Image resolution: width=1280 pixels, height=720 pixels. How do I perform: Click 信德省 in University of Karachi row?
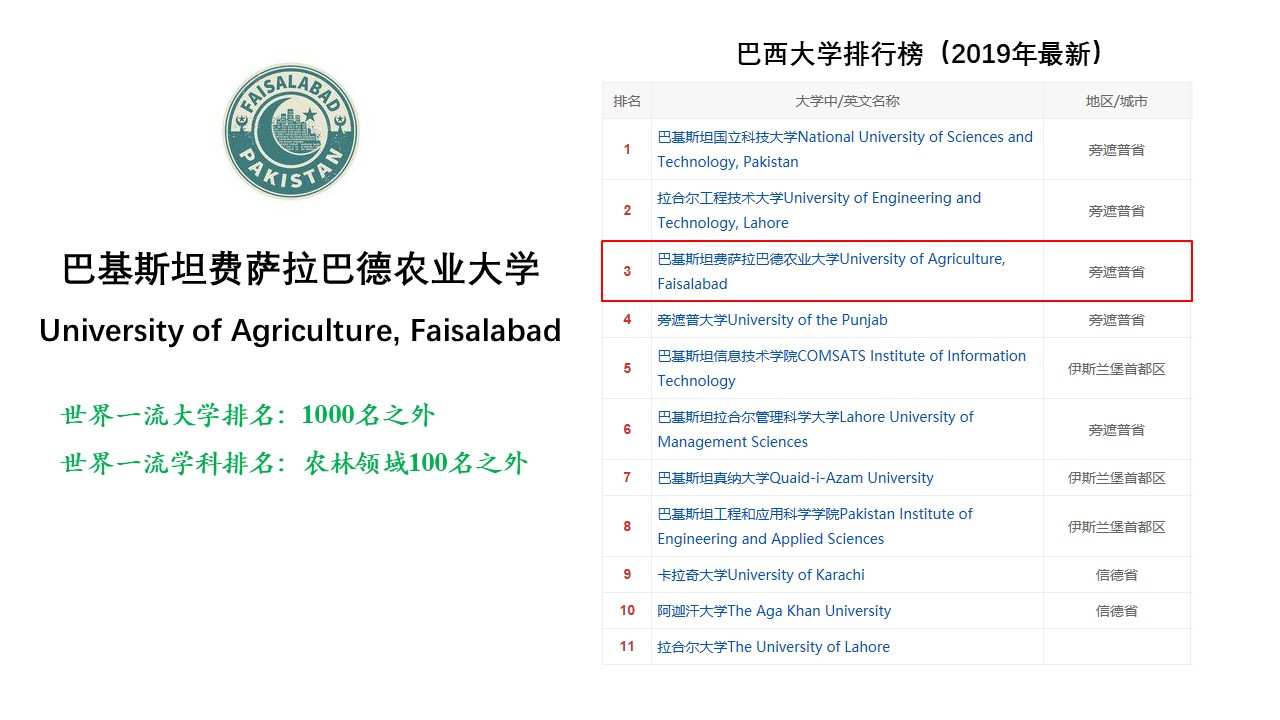1117,575
